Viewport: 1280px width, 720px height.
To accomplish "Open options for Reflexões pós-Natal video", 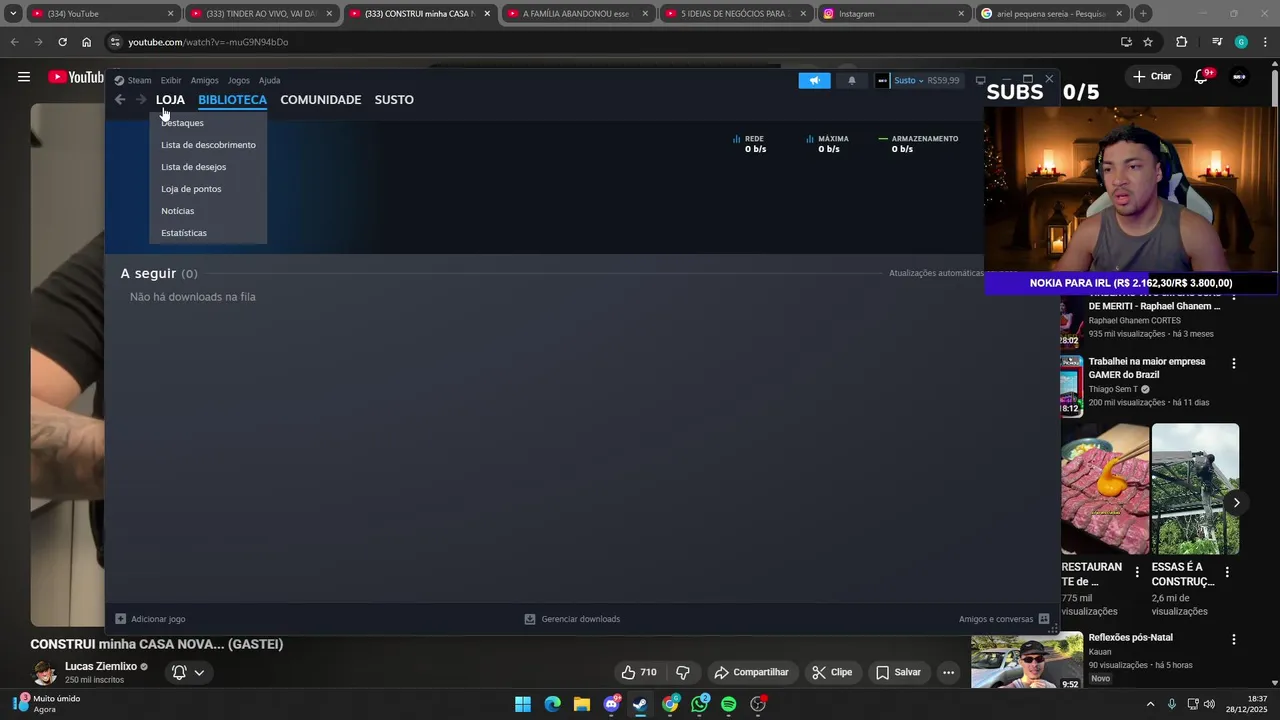I will coord(1233,640).
